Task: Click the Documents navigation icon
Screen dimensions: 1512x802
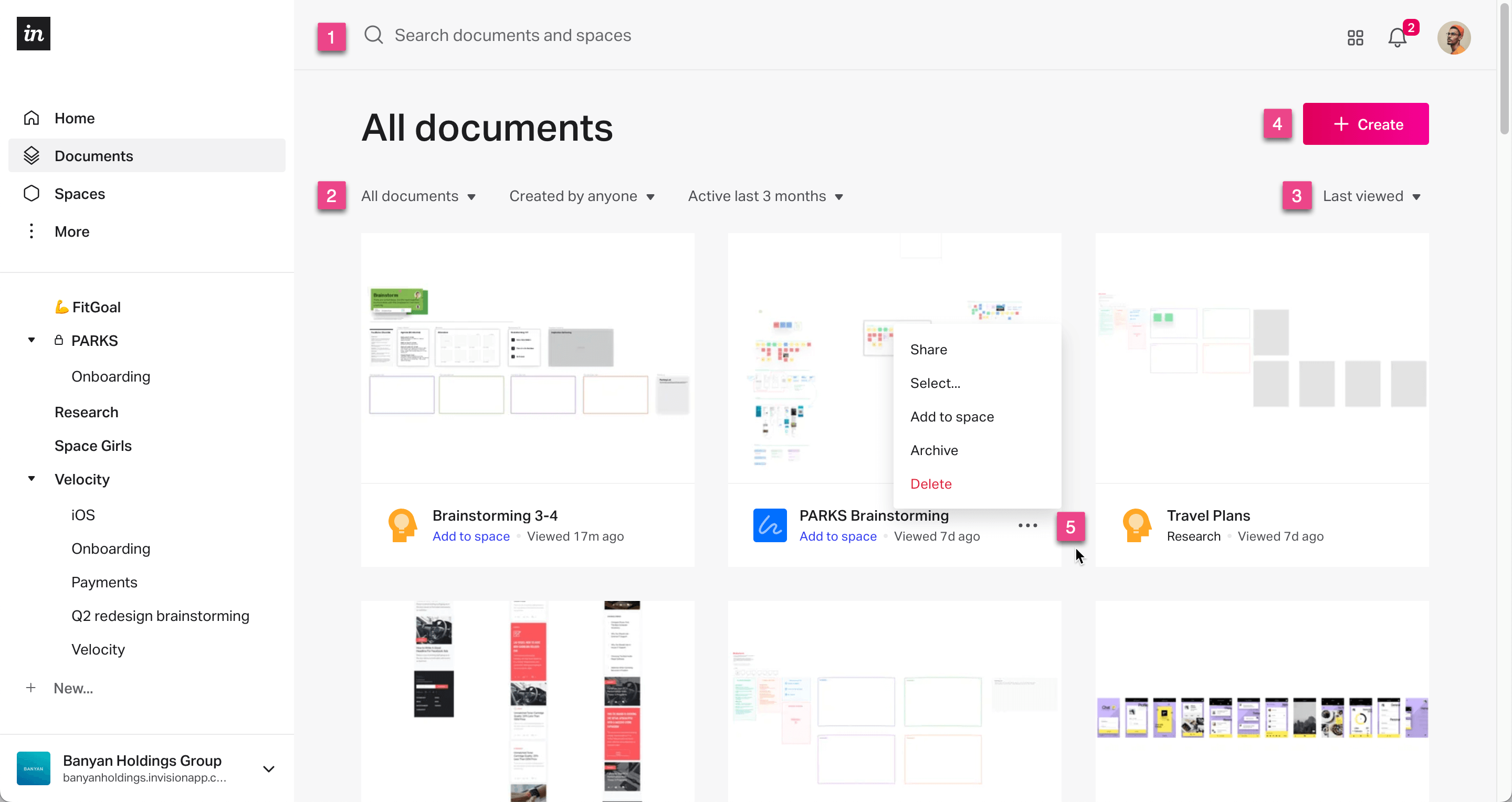Action: 31,155
